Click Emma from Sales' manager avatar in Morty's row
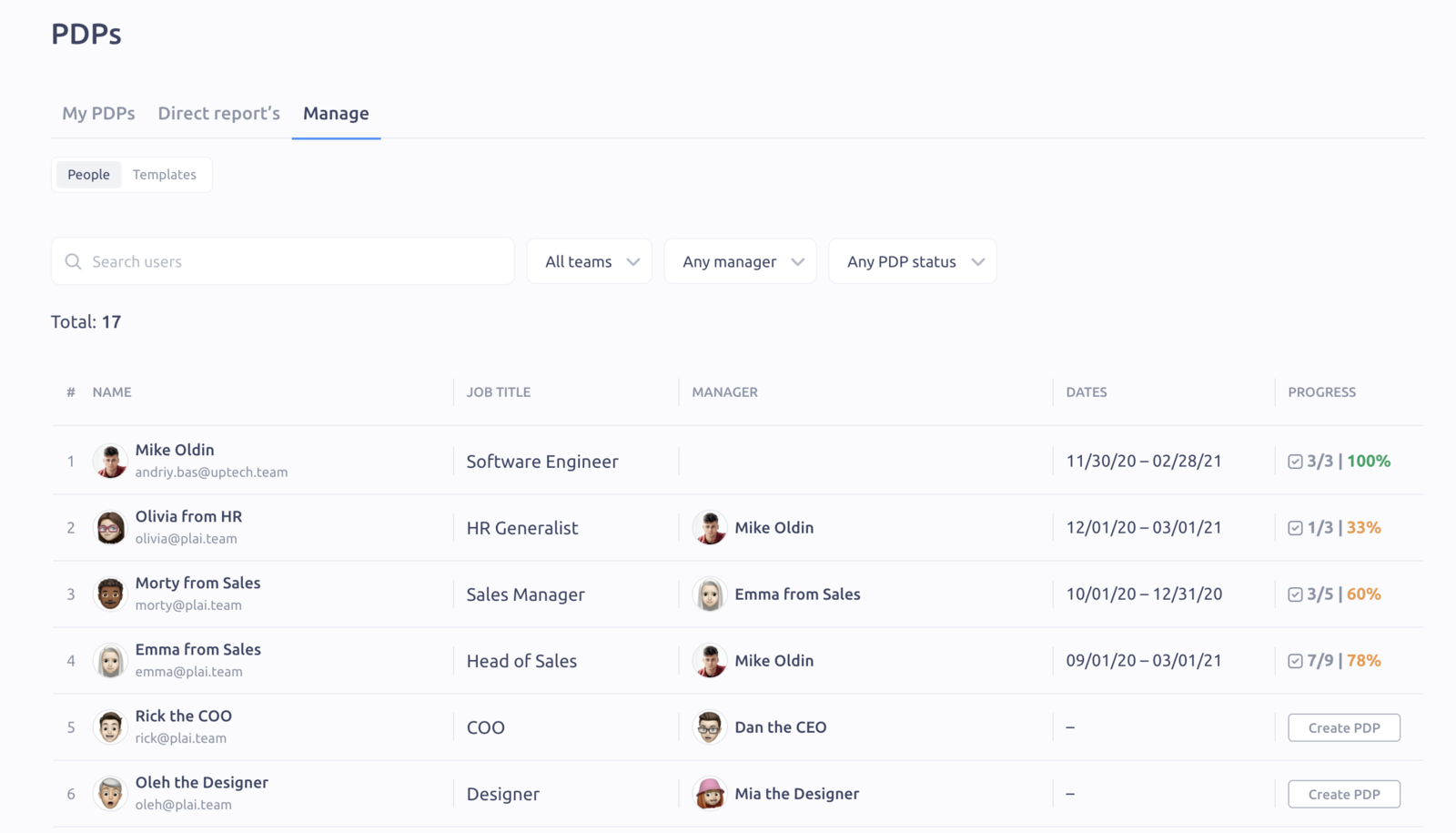The image size is (1456, 833). click(709, 594)
